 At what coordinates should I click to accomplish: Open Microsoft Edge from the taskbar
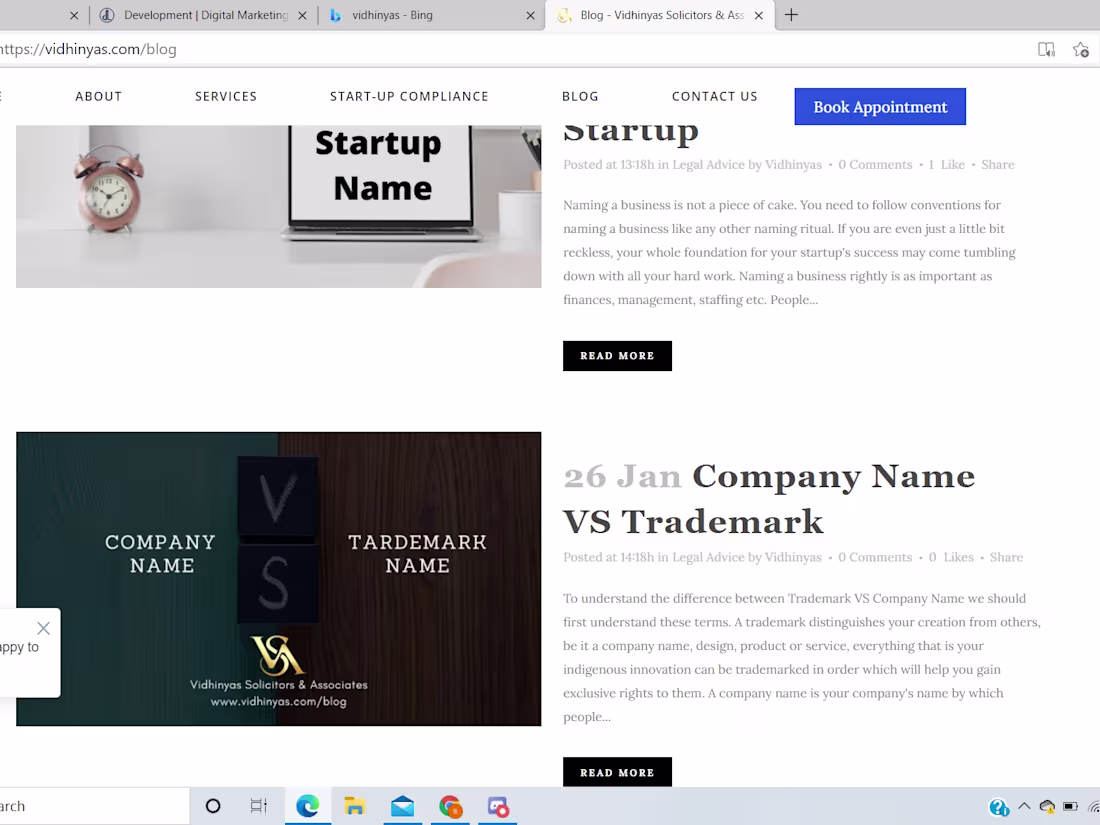(x=307, y=806)
